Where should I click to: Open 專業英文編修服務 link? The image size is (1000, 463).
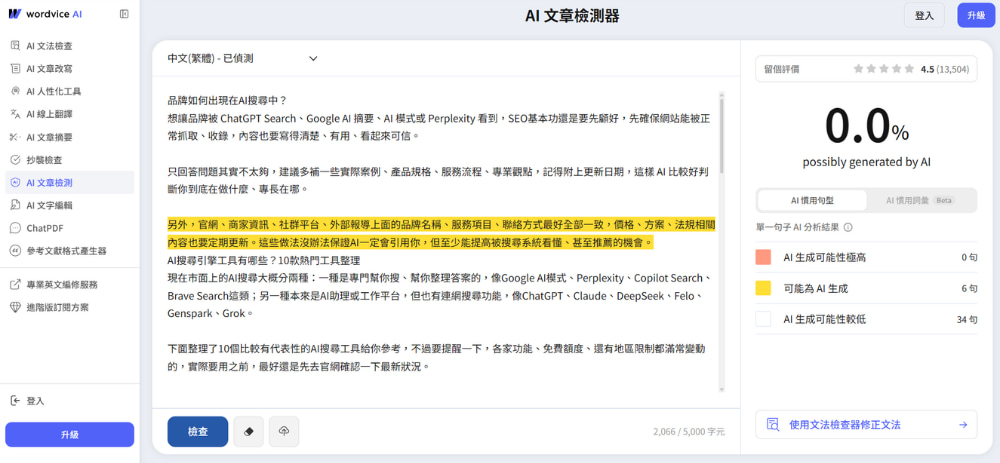(70, 284)
